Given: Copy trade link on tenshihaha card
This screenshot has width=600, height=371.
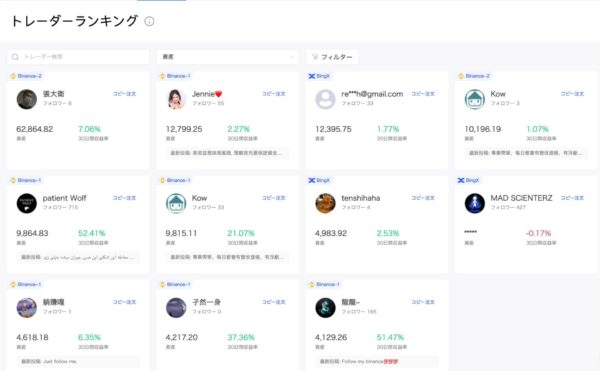Looking at the screenshot, I should pyautogui.click(x=423, y=198).
